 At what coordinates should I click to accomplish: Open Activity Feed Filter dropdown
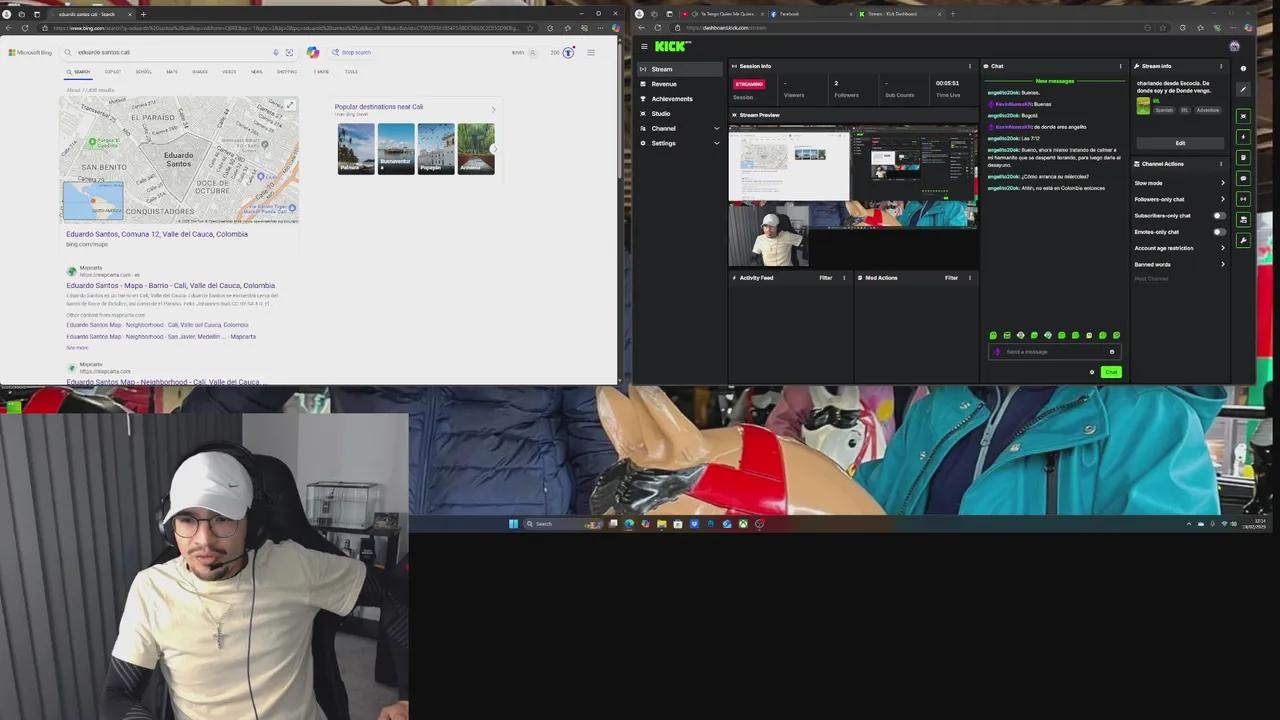click(826, 278)
